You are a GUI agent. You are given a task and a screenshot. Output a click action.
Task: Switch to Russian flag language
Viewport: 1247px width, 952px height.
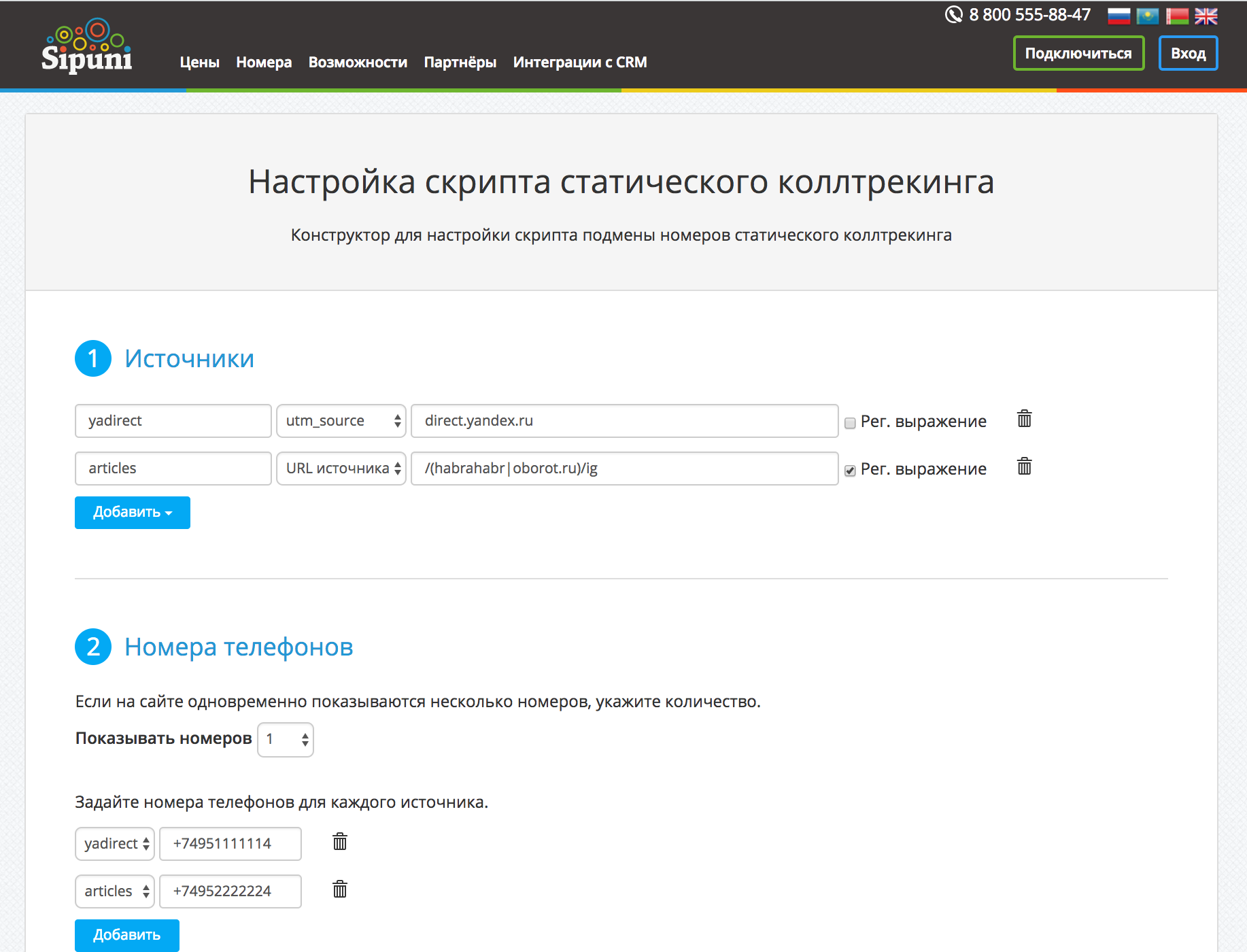(1118, 16)
